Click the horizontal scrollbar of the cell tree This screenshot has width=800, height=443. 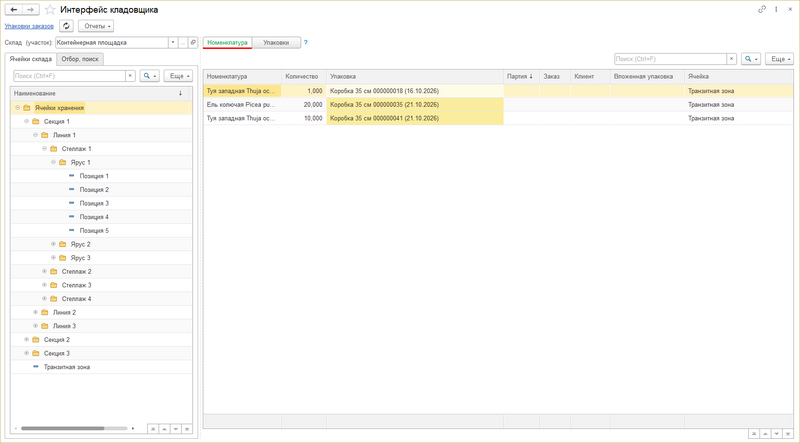tap(63, 429)
